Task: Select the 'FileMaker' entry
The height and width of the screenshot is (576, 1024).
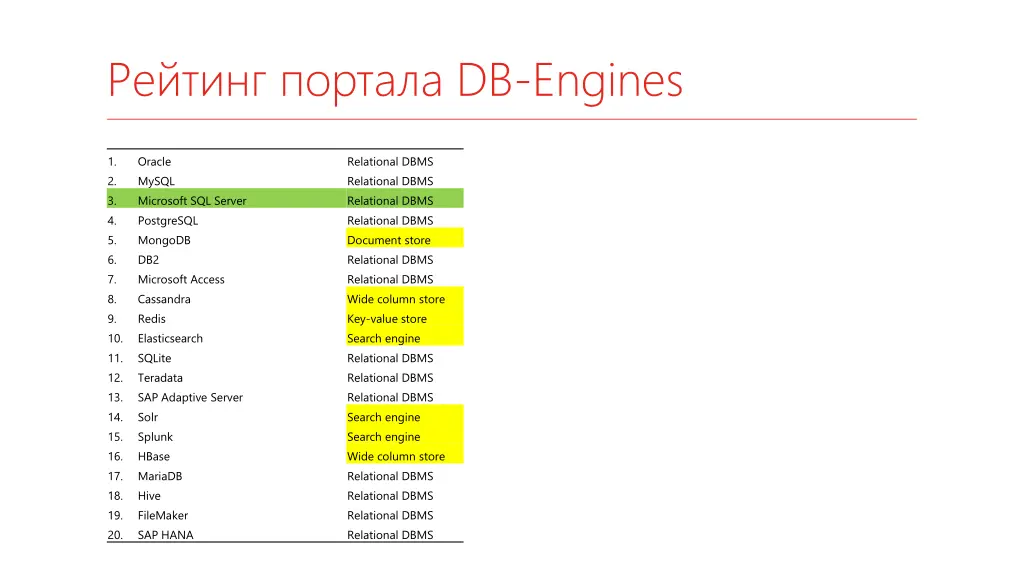Action: point(163,515)
